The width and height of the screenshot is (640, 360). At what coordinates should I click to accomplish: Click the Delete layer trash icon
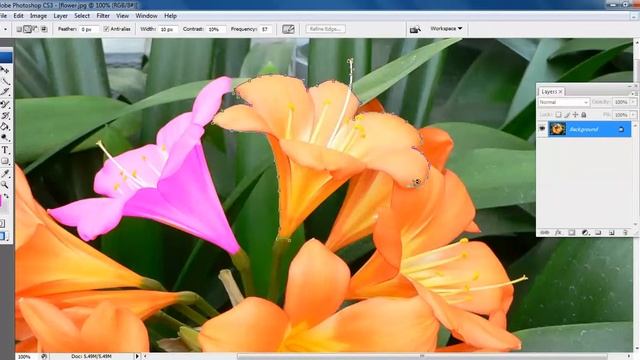pyautogui.click(x=625, y=232)
